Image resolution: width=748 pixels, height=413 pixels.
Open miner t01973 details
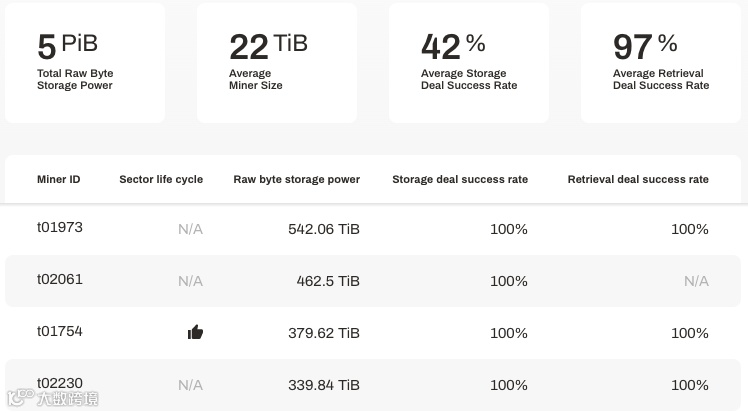pos(60,228)
